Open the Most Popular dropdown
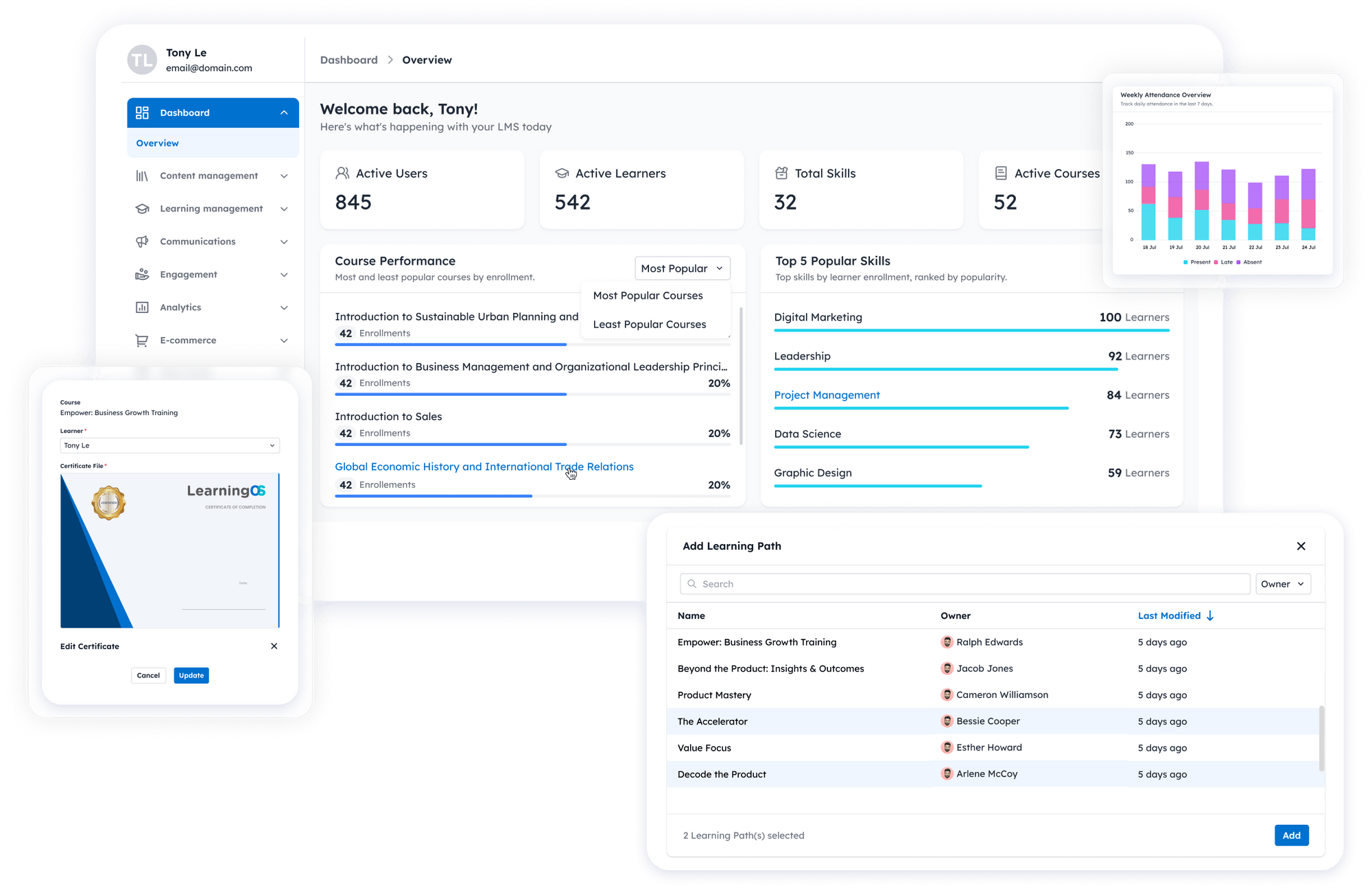The image size is (1372, 888). (x=682, y=268)
